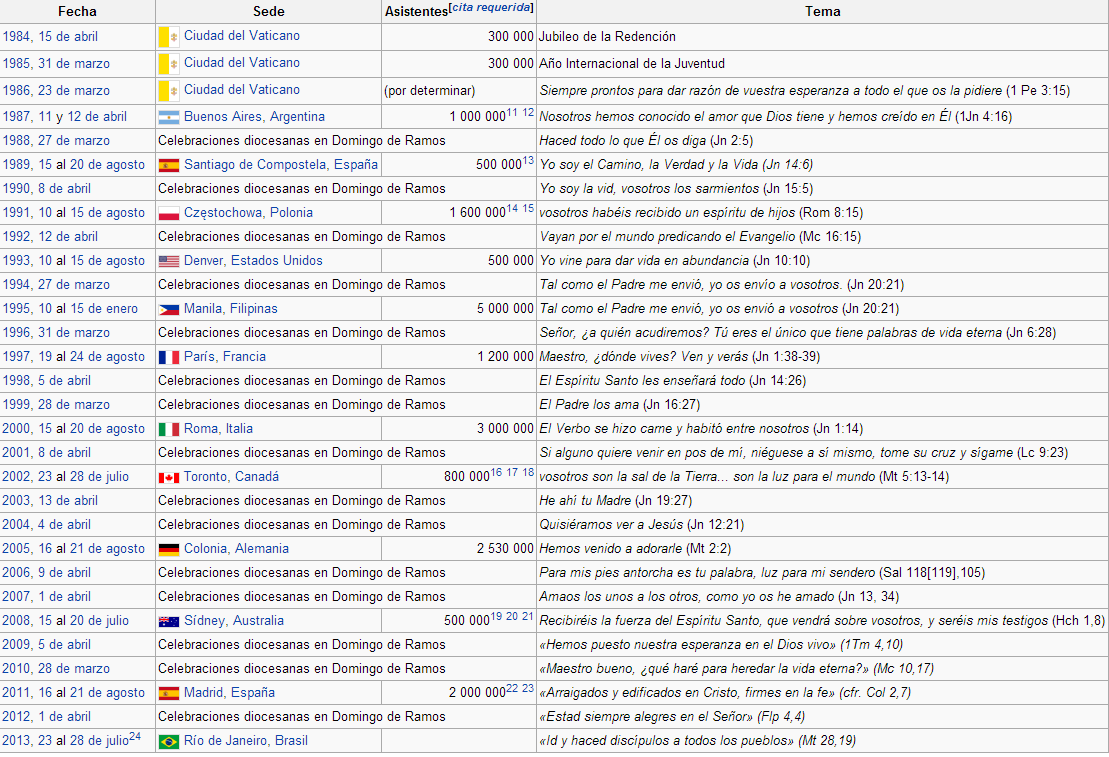The width and height of the screenshot is (1109, 757).
Task: Open the "cita requerida" link in the Asistentes header
Action: point(491,8)
